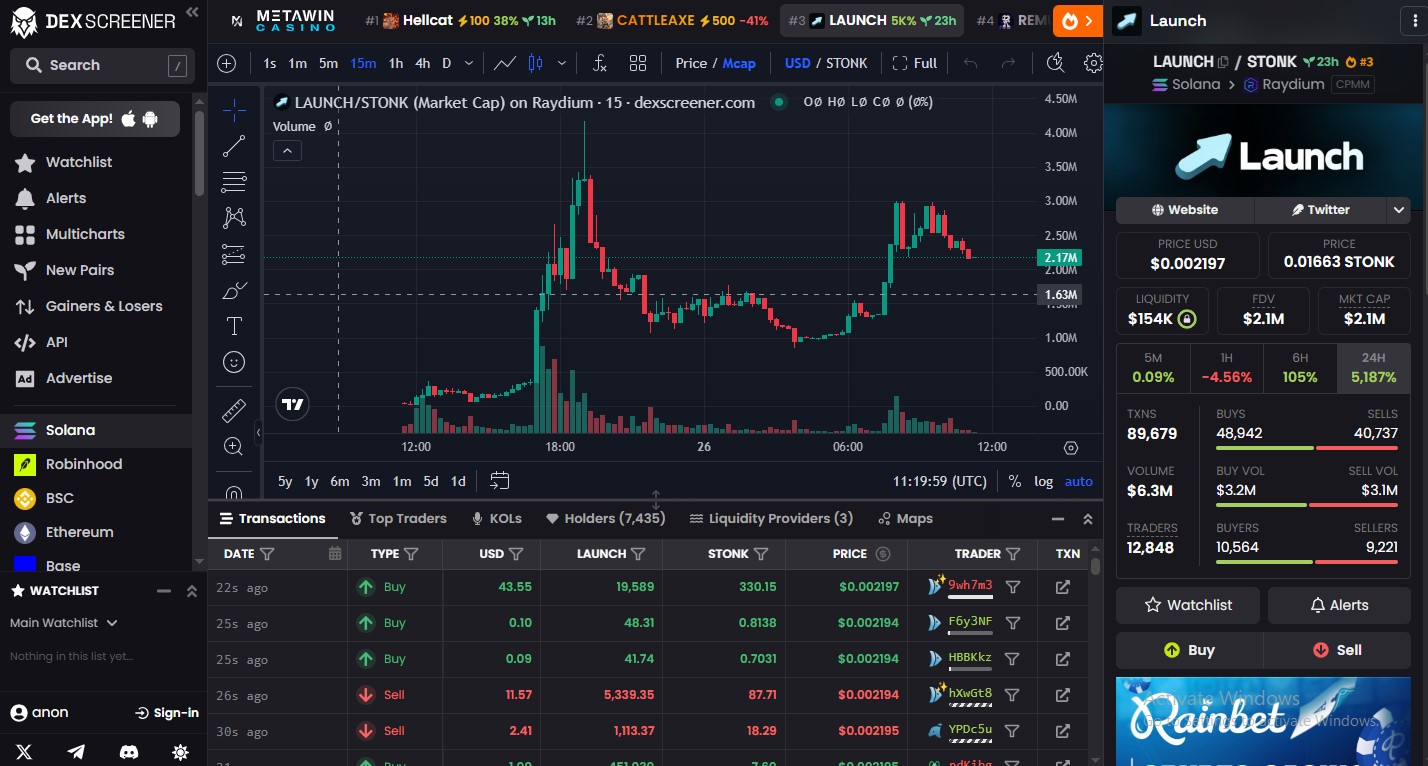
Task: Select the trend line drawing tool
Action: click(234, 146)
